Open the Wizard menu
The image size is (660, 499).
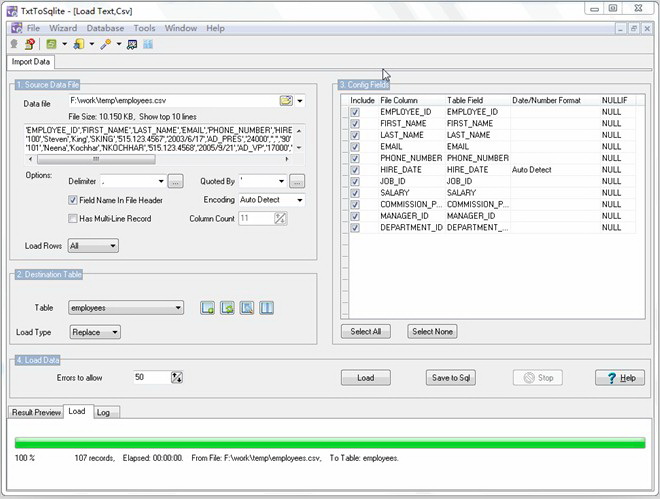point(63,28)
